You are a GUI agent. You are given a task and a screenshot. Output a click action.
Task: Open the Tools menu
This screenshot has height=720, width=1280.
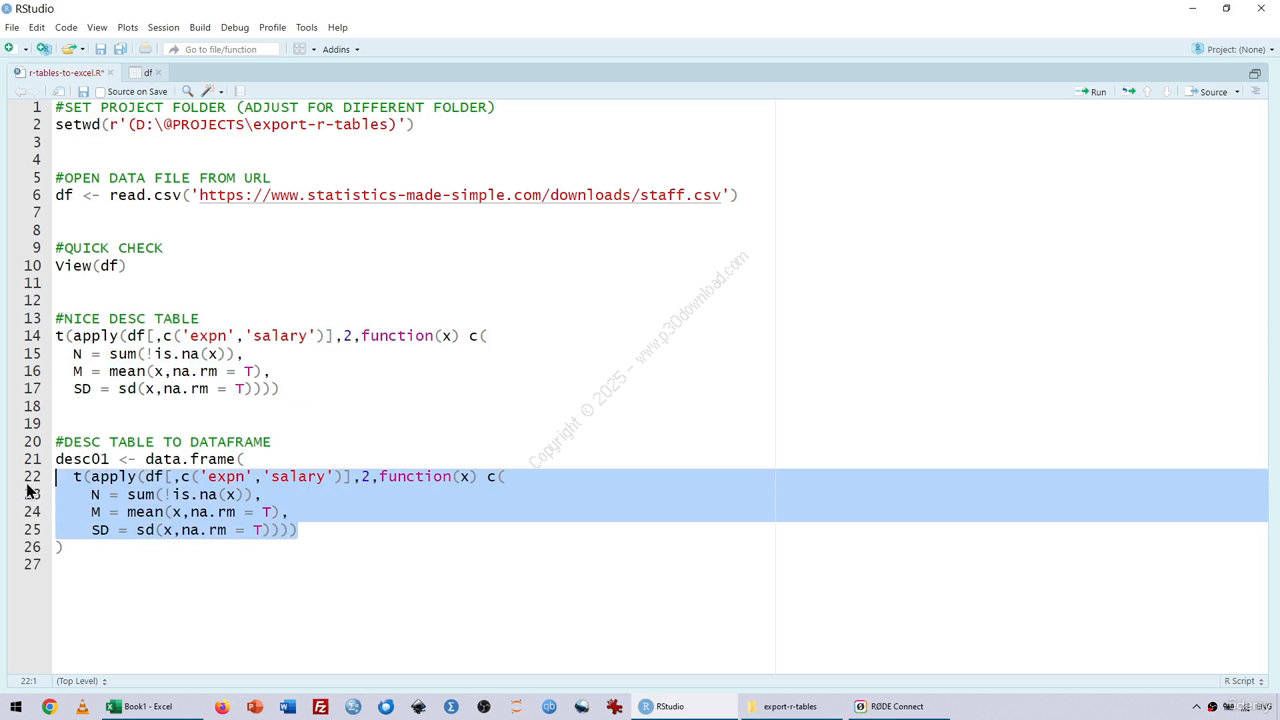click(306, 27)
